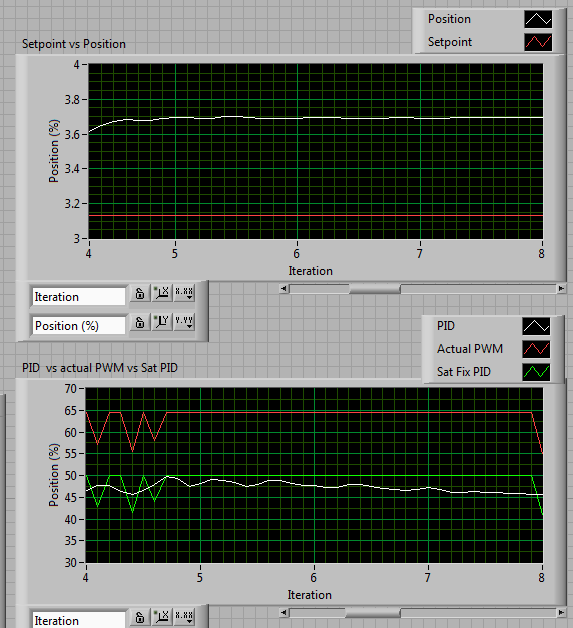Click the bottom graph Y-axis maximum value 70
The height and width of the screenshot is (628, 573).
70,388
